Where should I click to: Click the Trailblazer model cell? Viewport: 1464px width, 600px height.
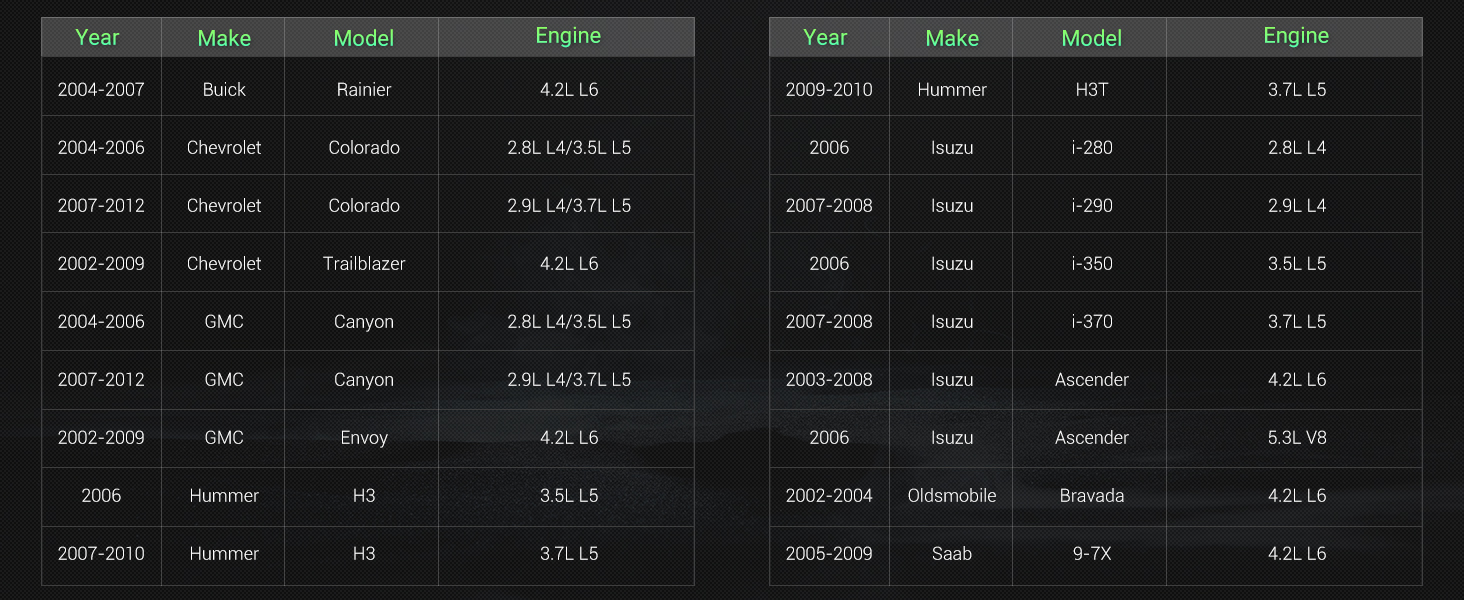(x=362, y=263)
